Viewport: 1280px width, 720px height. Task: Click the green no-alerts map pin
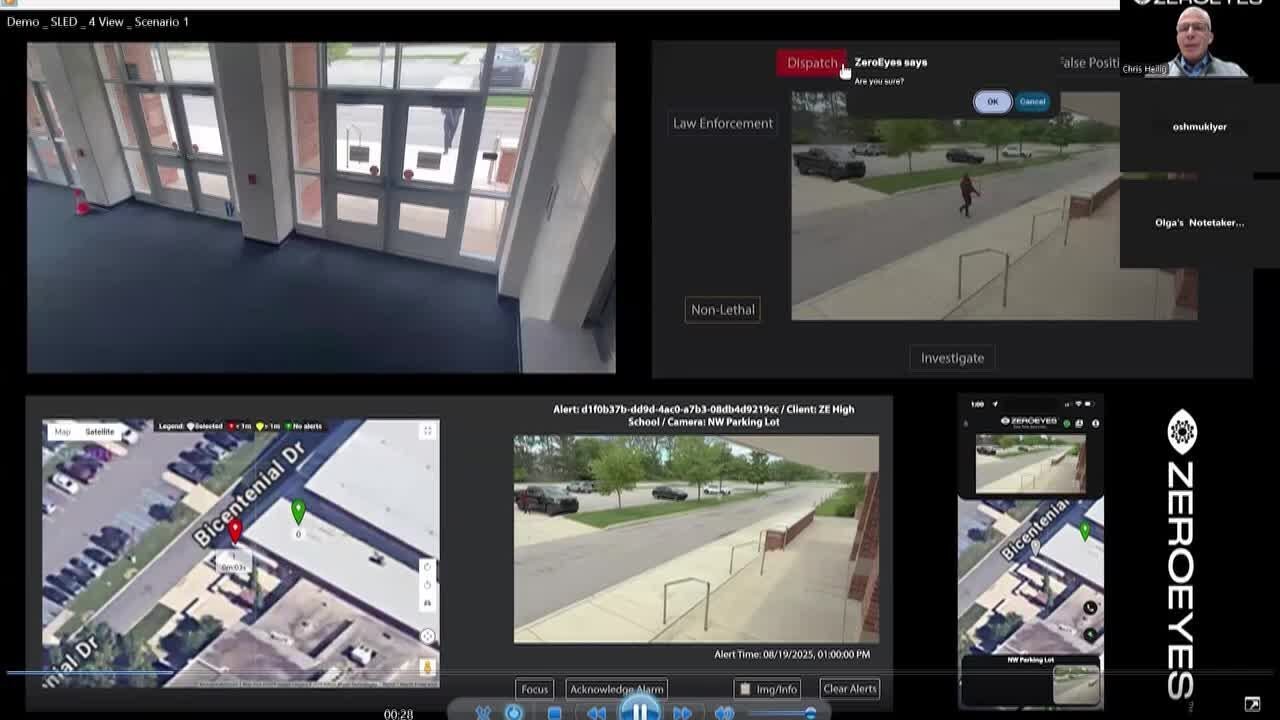[298, 512]
